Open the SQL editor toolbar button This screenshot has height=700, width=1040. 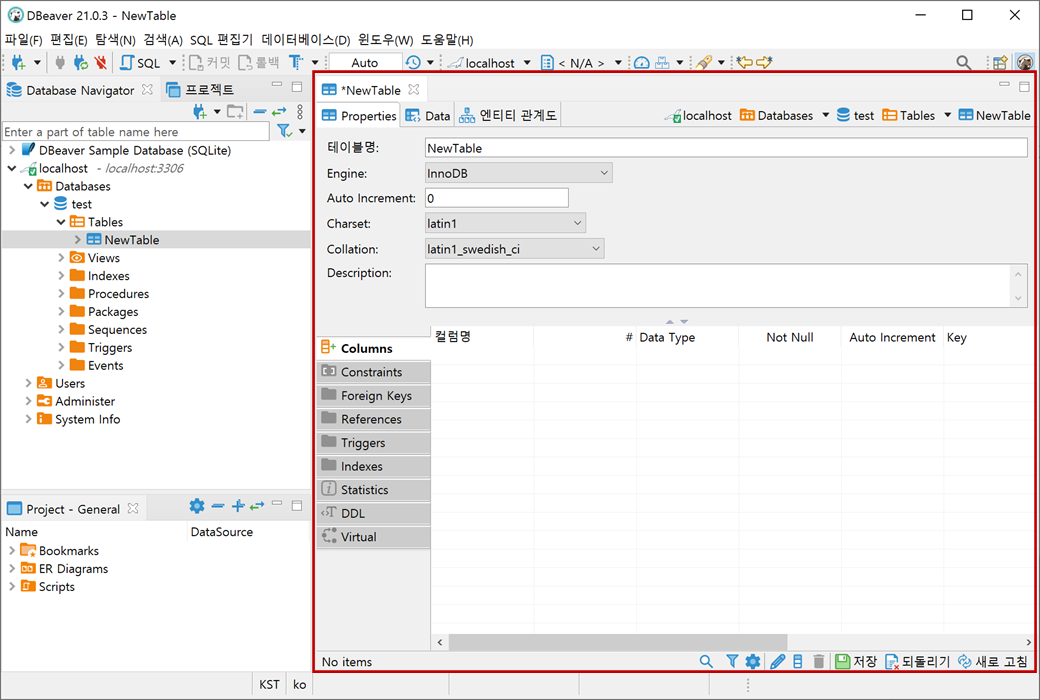tap(141, 62)
